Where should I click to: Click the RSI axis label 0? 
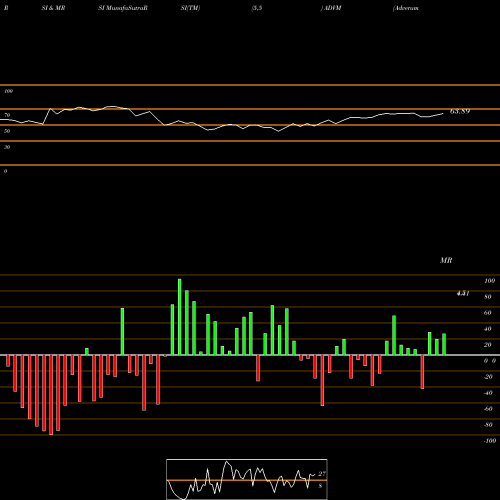click(5, 171)
